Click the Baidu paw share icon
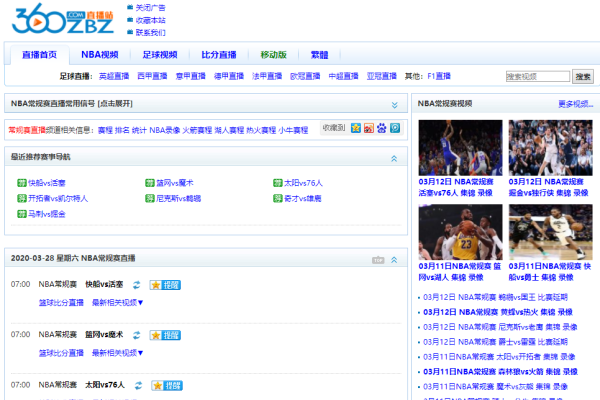 tap(382, 128)
